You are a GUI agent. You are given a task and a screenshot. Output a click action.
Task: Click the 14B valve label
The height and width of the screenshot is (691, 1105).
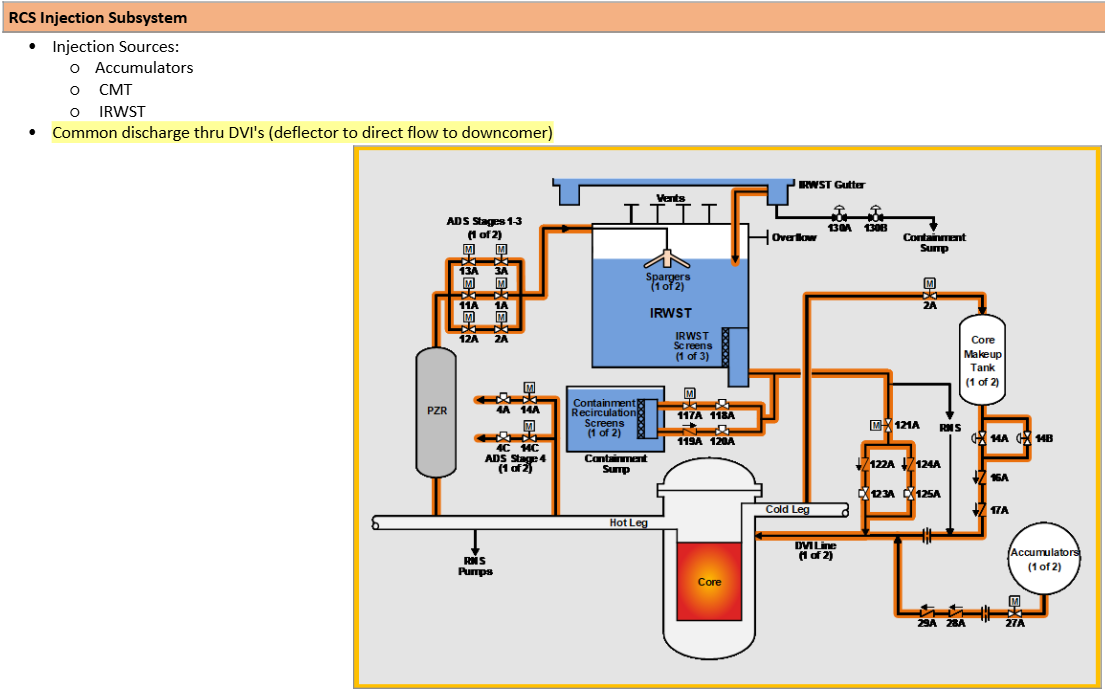click(x=1044, y=438)
